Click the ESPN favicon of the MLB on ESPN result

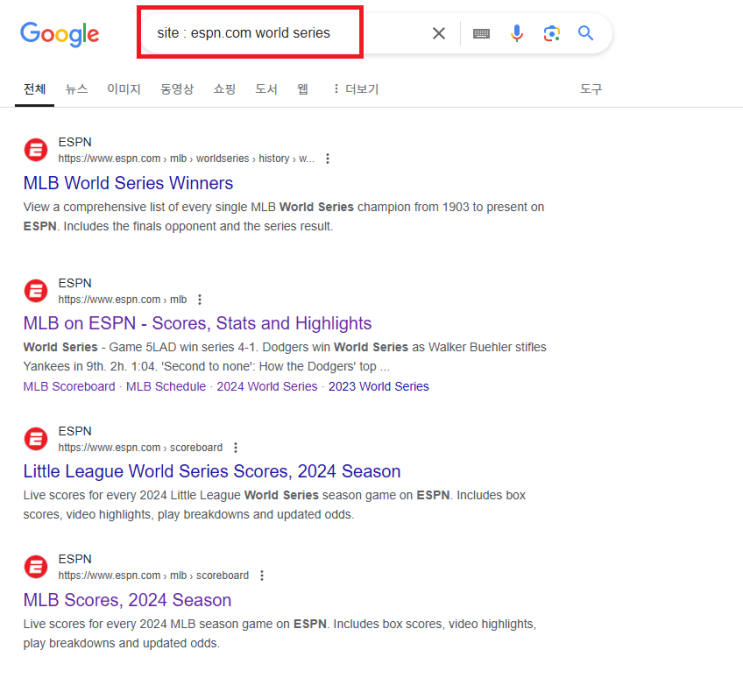coord(36,291)
